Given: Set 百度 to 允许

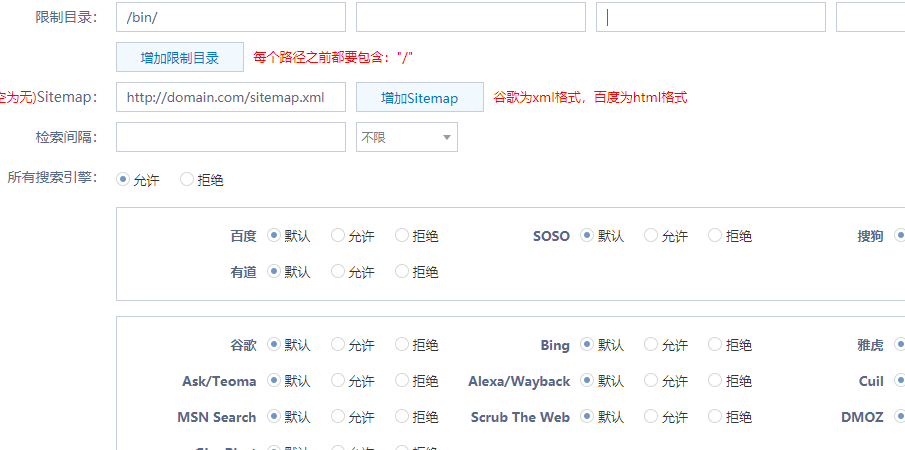Looking at the screenshot, I should [x=338, y=236].
